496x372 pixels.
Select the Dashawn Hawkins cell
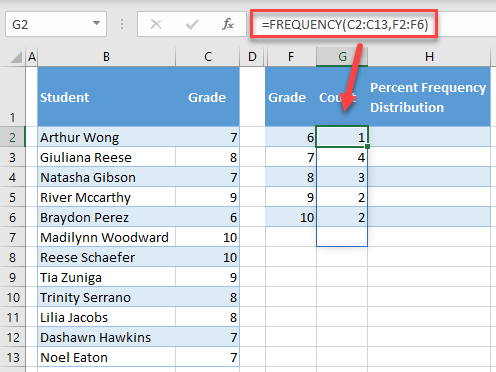point(106,337)
